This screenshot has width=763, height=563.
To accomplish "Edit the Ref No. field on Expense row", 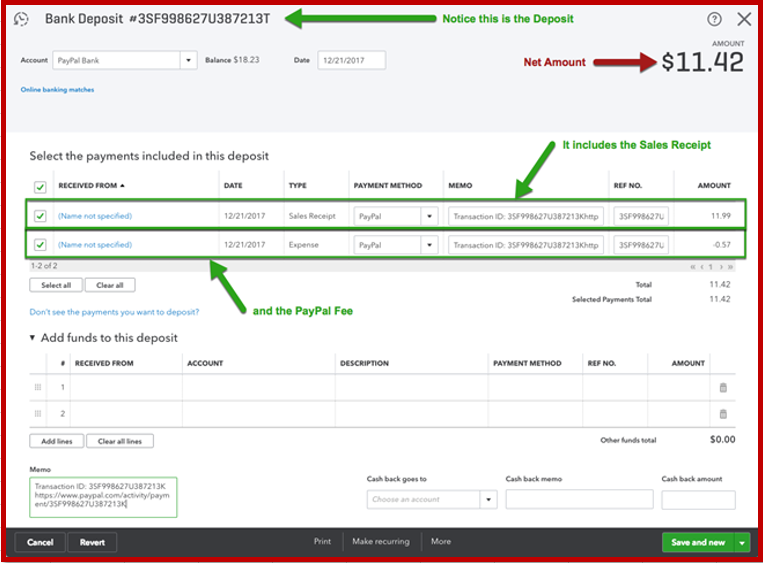I will 641,245.
